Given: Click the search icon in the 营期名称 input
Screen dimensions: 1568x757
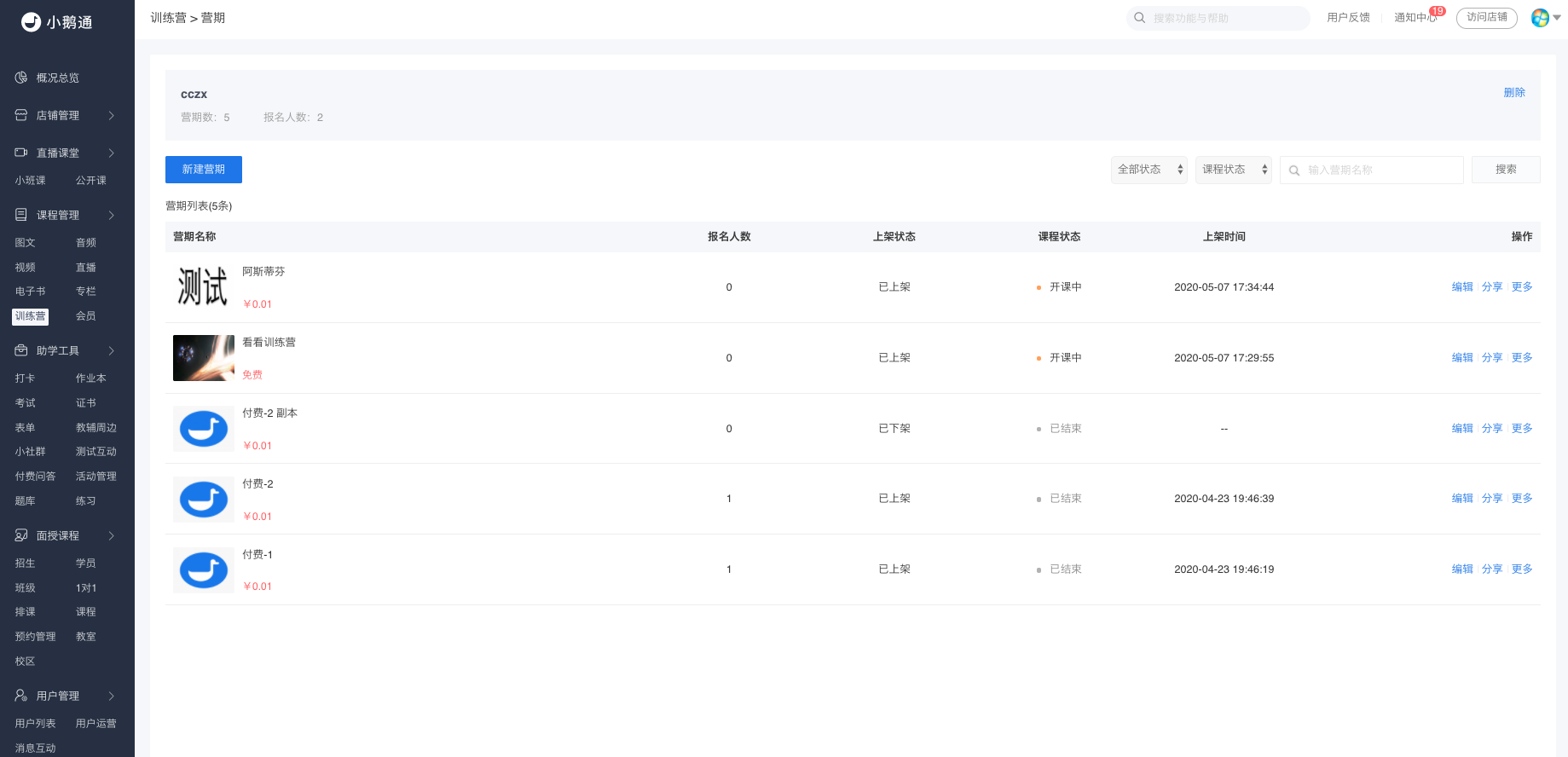Looking at the screenshot, I should pos(1294,170).
